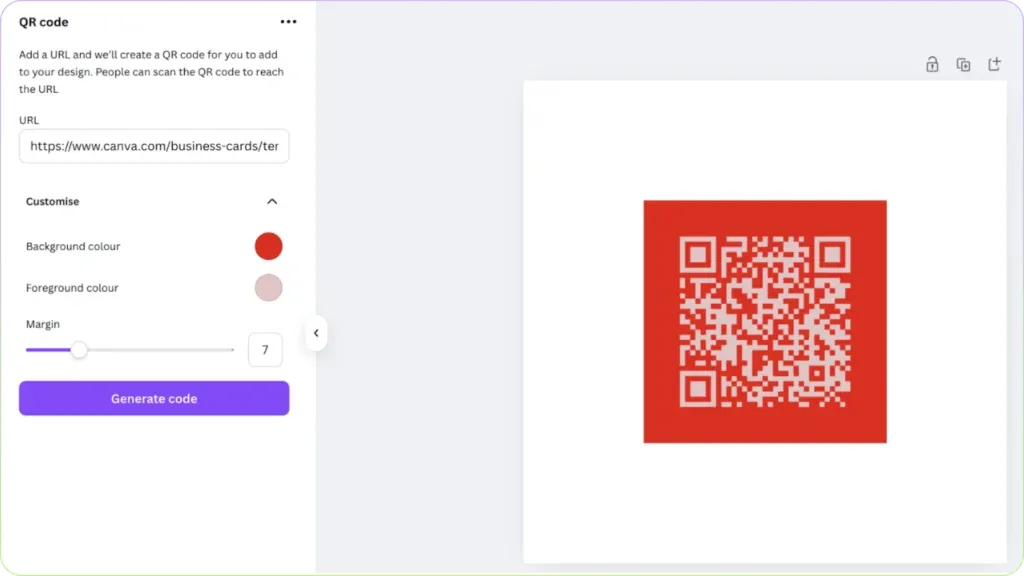This screenshot has width=1024, height=576.
Task: Click the three-dot menu in the panel header
Action: point(288,20)
